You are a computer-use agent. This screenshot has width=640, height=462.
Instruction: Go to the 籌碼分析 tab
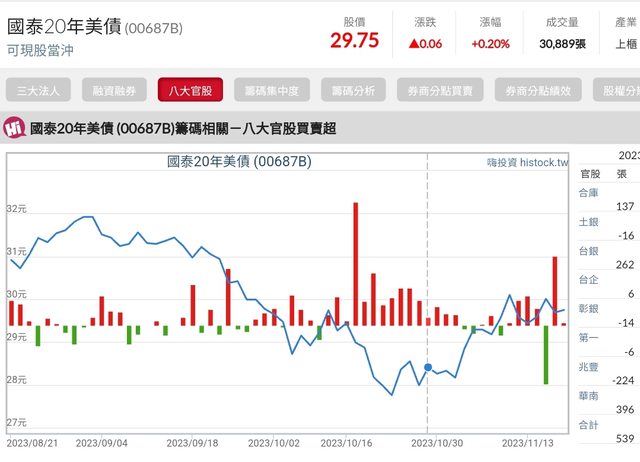pos(352,90)
